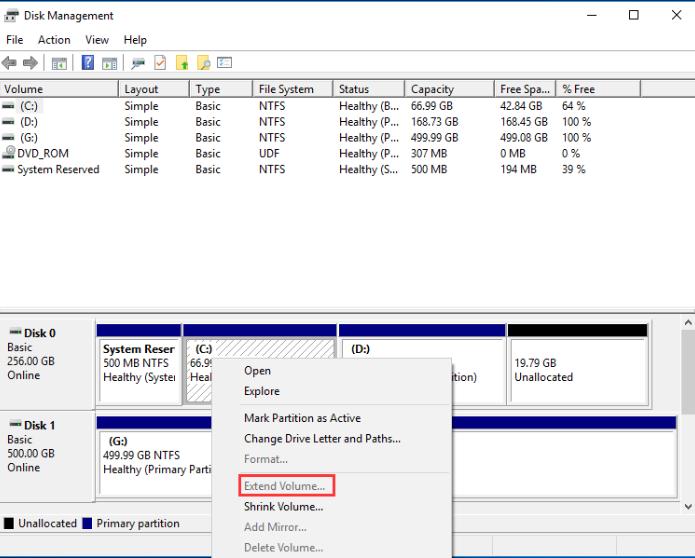Click the graphical pane scroll down arrow
Screen dimensions: 695x558
coord(688,506)
